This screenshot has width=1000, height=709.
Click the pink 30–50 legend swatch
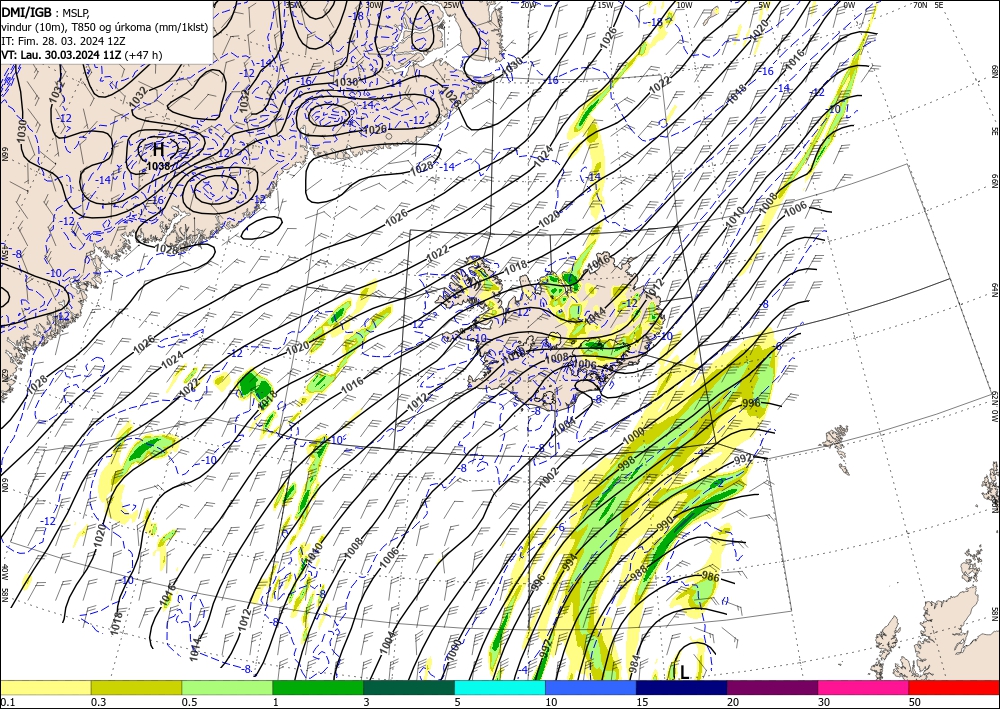click(864, 687)
